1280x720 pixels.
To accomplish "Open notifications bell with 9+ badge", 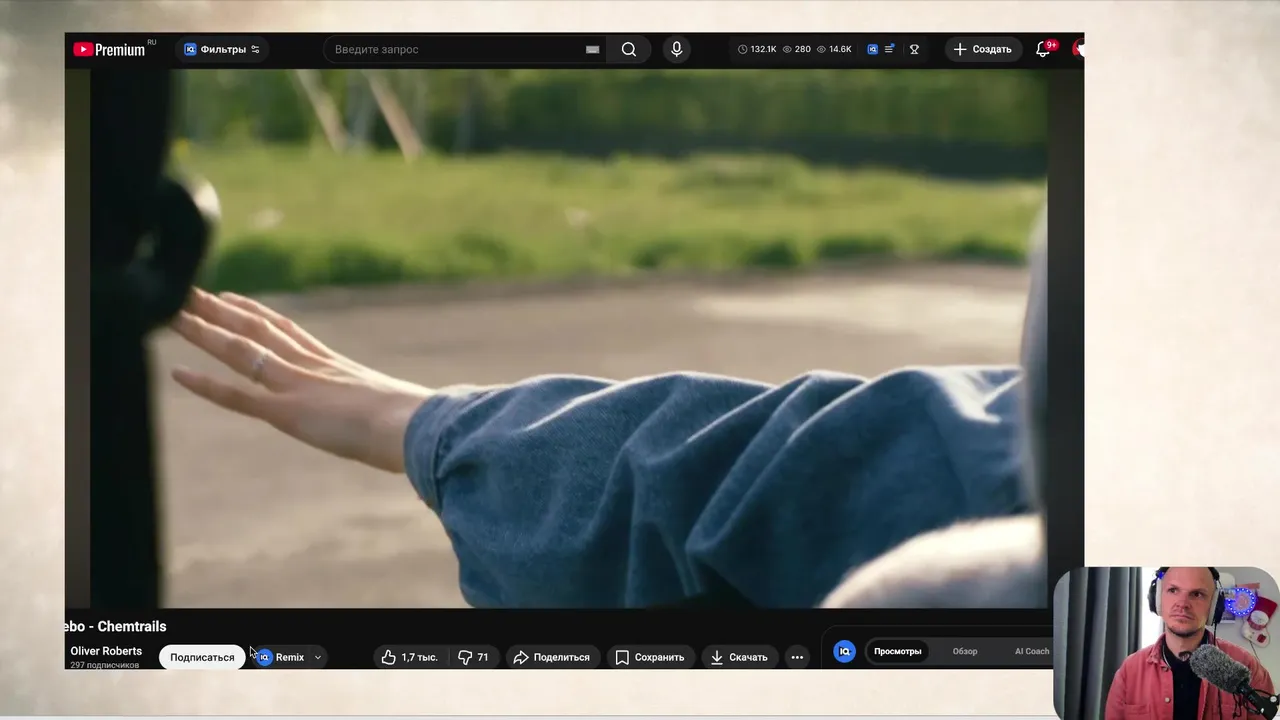I will click(1043, 49).
